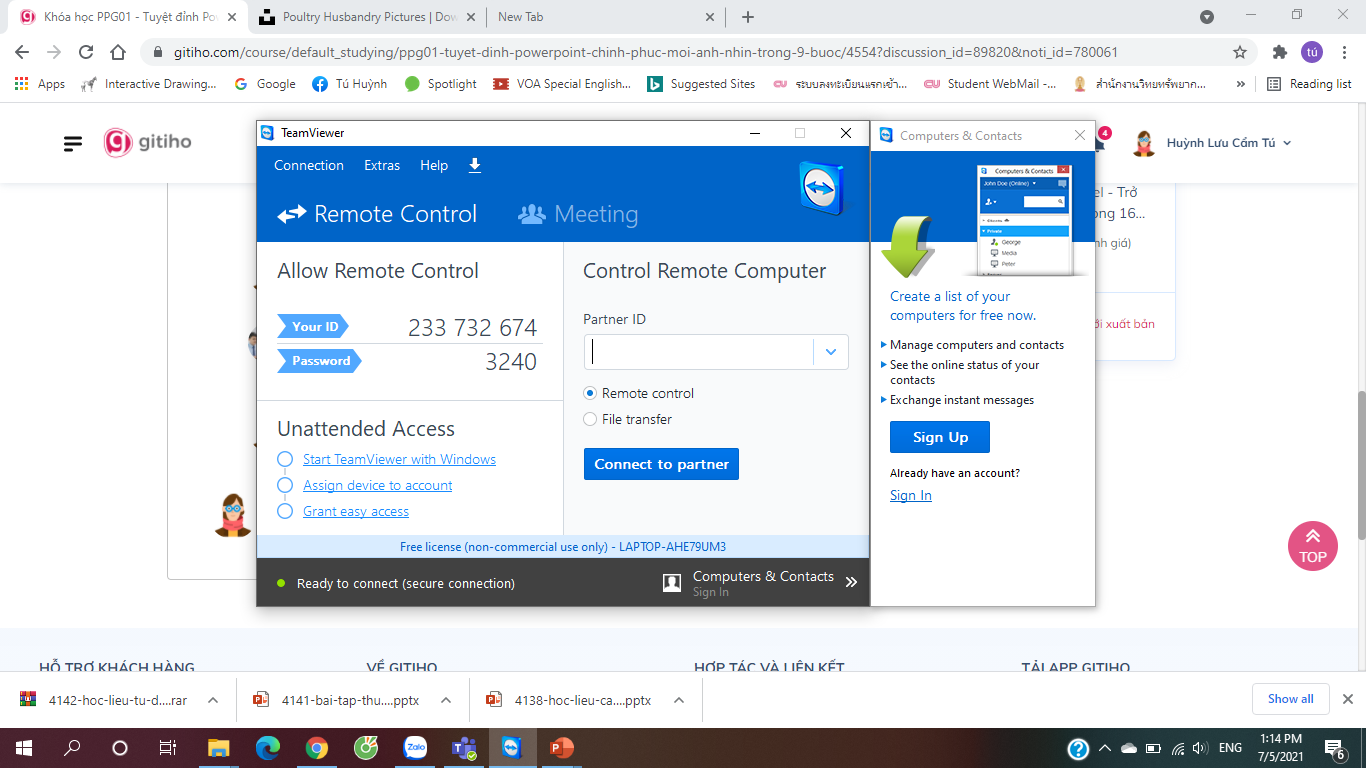Click the Computers & Contacts person icon

point(672,583)
